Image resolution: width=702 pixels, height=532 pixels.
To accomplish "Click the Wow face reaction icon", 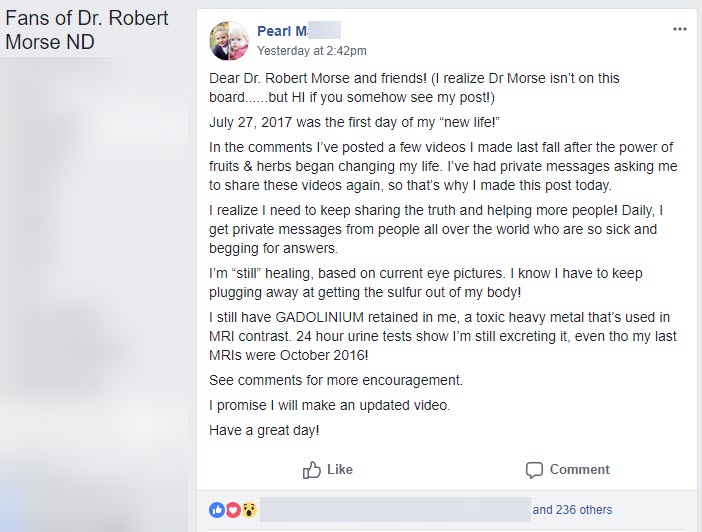I will (x=249, y=510).
